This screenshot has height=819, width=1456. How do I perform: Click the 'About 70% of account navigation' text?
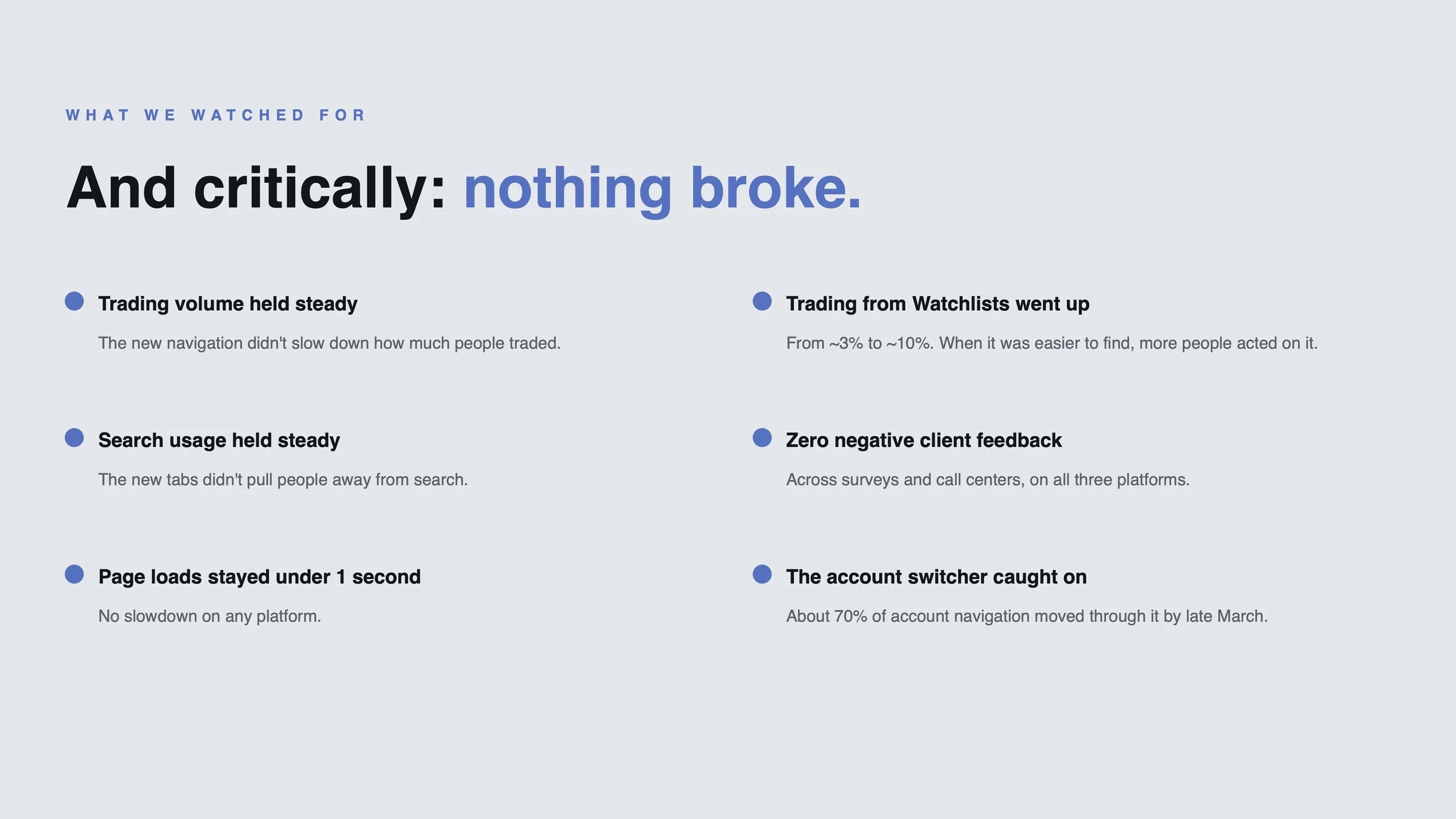pyautogui.click(x=1027, y=616)
